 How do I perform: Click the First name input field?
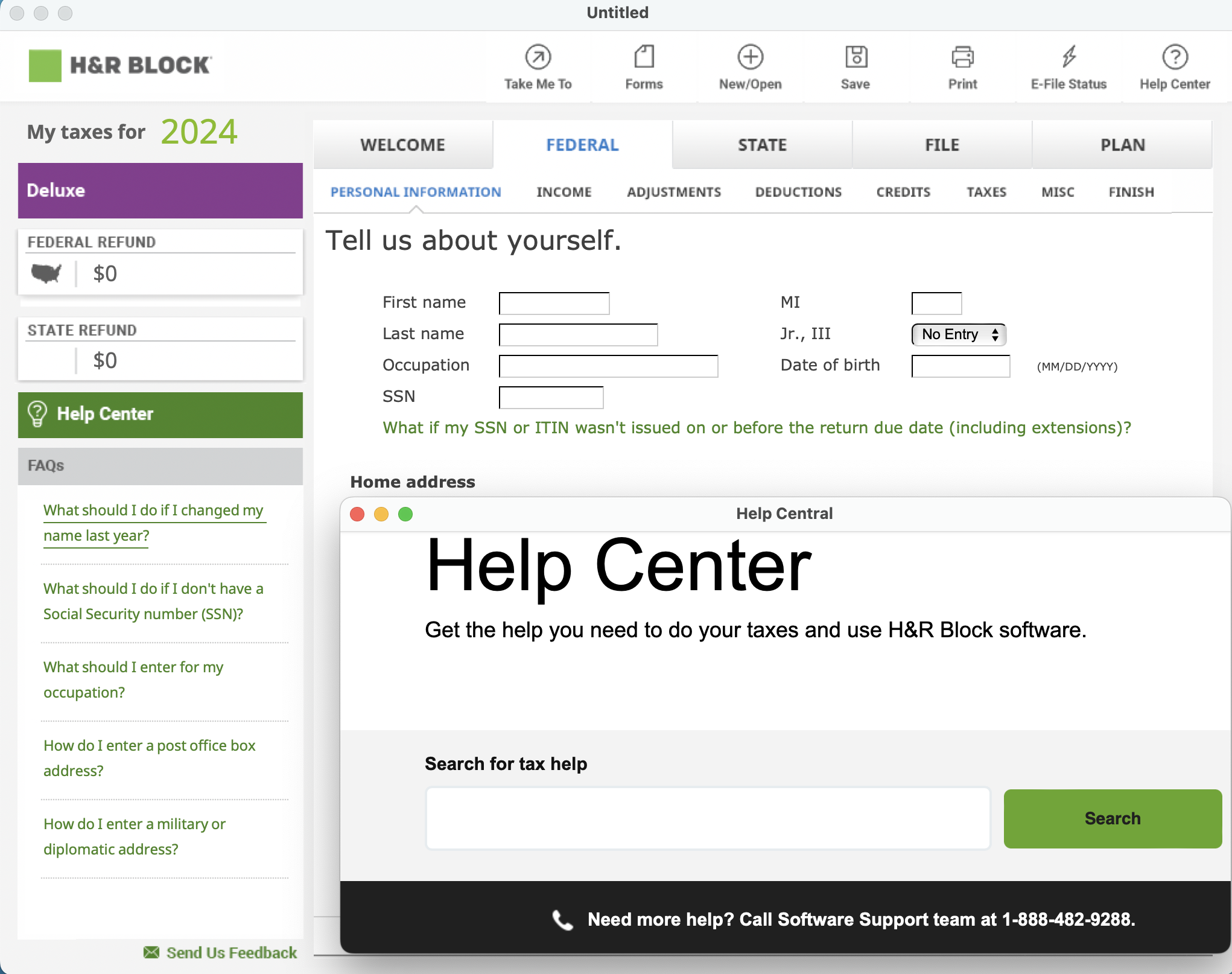[553, 303]
